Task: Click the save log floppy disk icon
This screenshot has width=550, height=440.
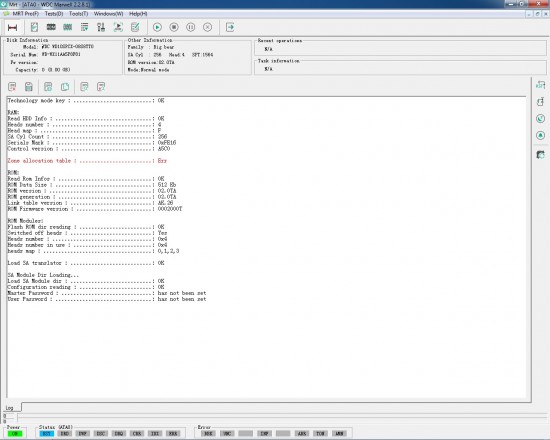Action: (x=29, y=87)
